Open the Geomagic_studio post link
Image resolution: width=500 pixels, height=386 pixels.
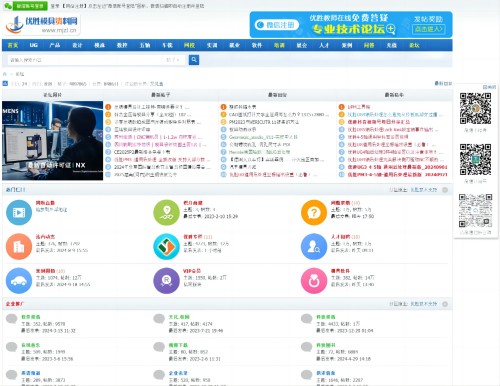tap(263, 137)
